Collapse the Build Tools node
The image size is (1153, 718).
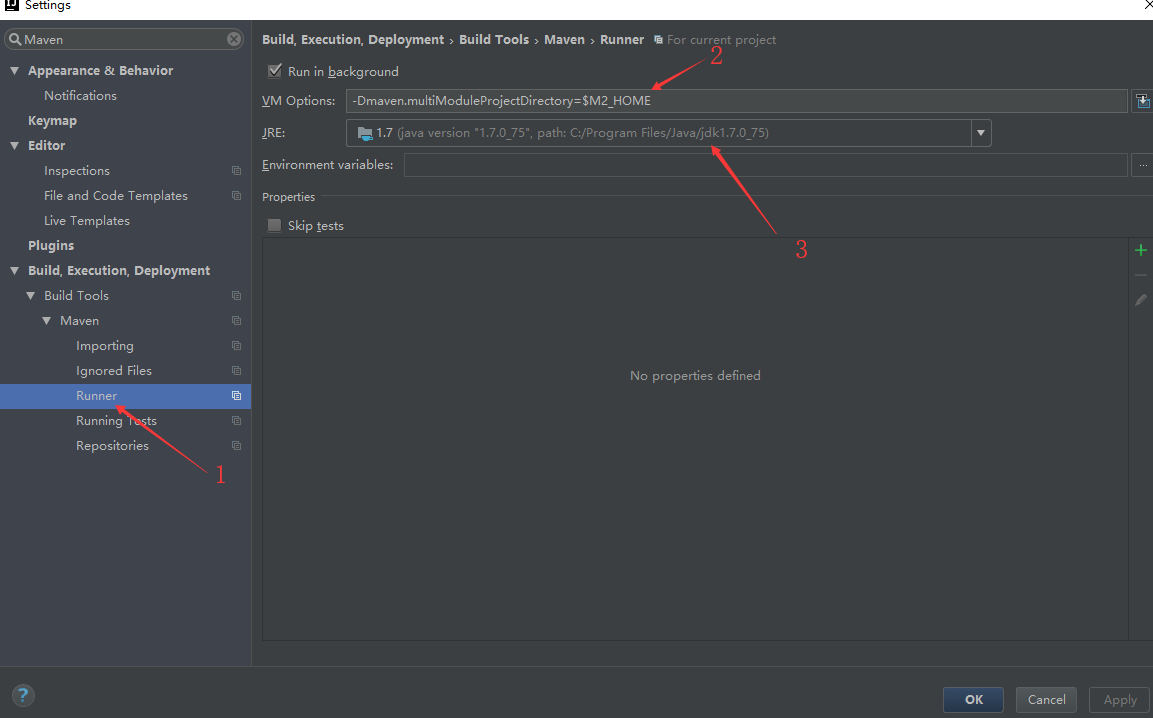31,296
